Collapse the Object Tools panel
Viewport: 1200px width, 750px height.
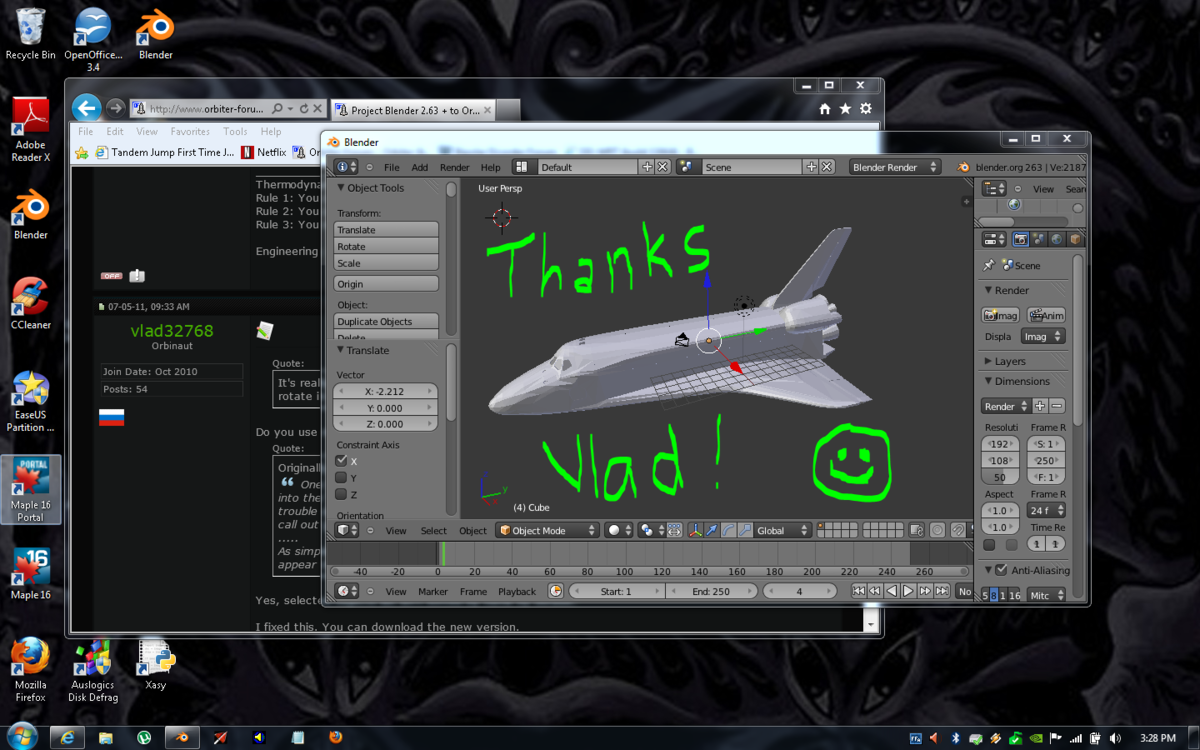(x=341, y=187)
